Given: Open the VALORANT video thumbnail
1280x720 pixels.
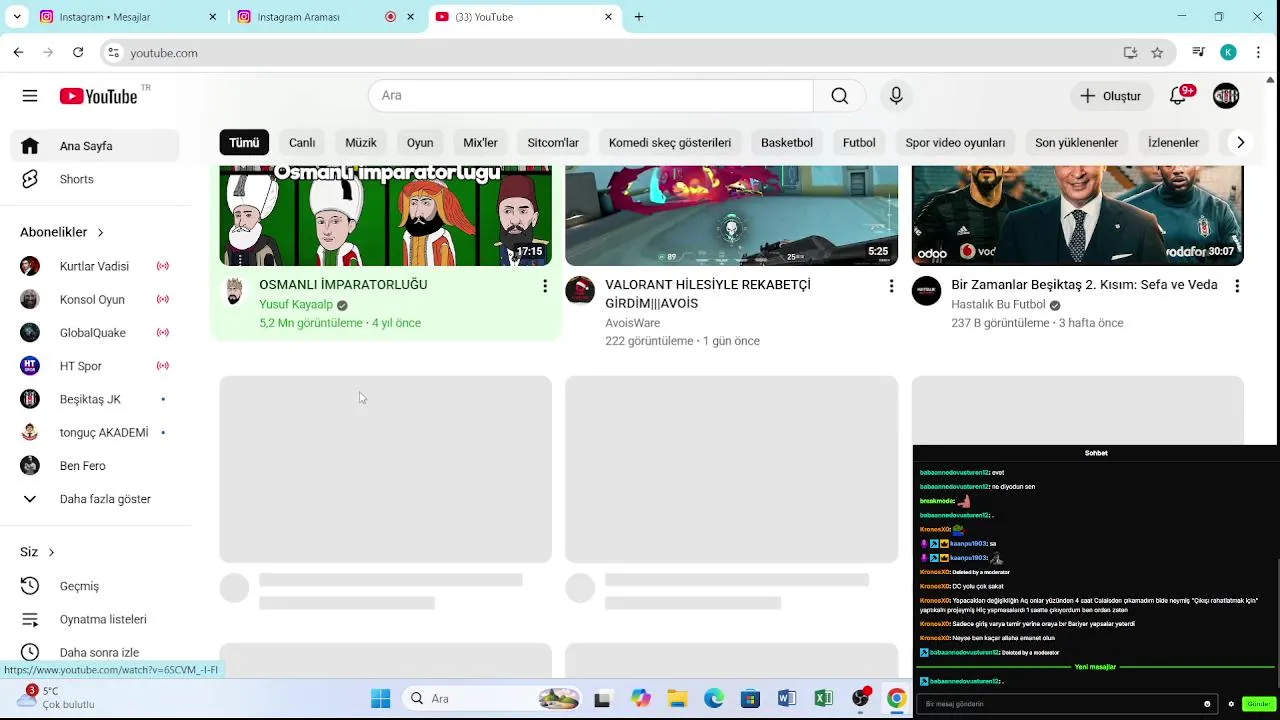Looking at the screenshot, I should click(x=731, y=215).
